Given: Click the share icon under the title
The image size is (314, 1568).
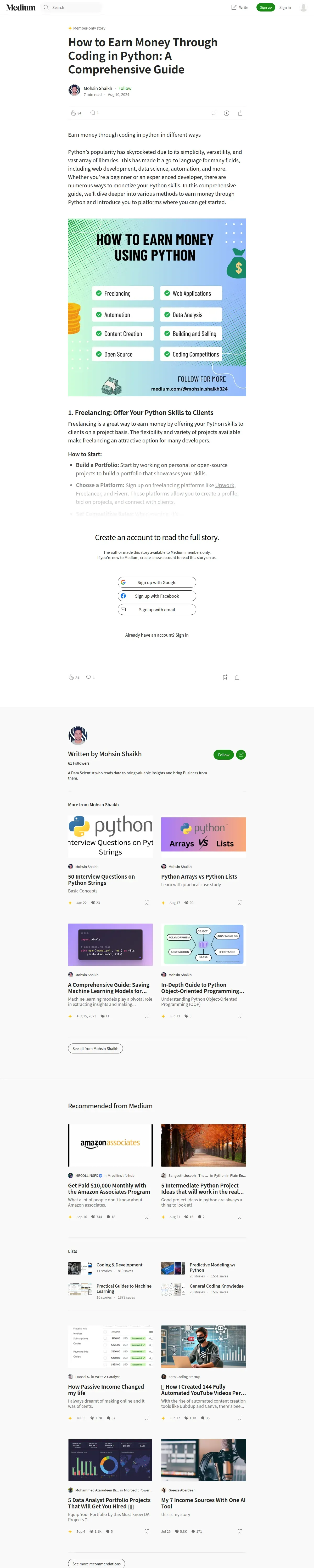Looking at the screenshot, I should coord(240,113).
